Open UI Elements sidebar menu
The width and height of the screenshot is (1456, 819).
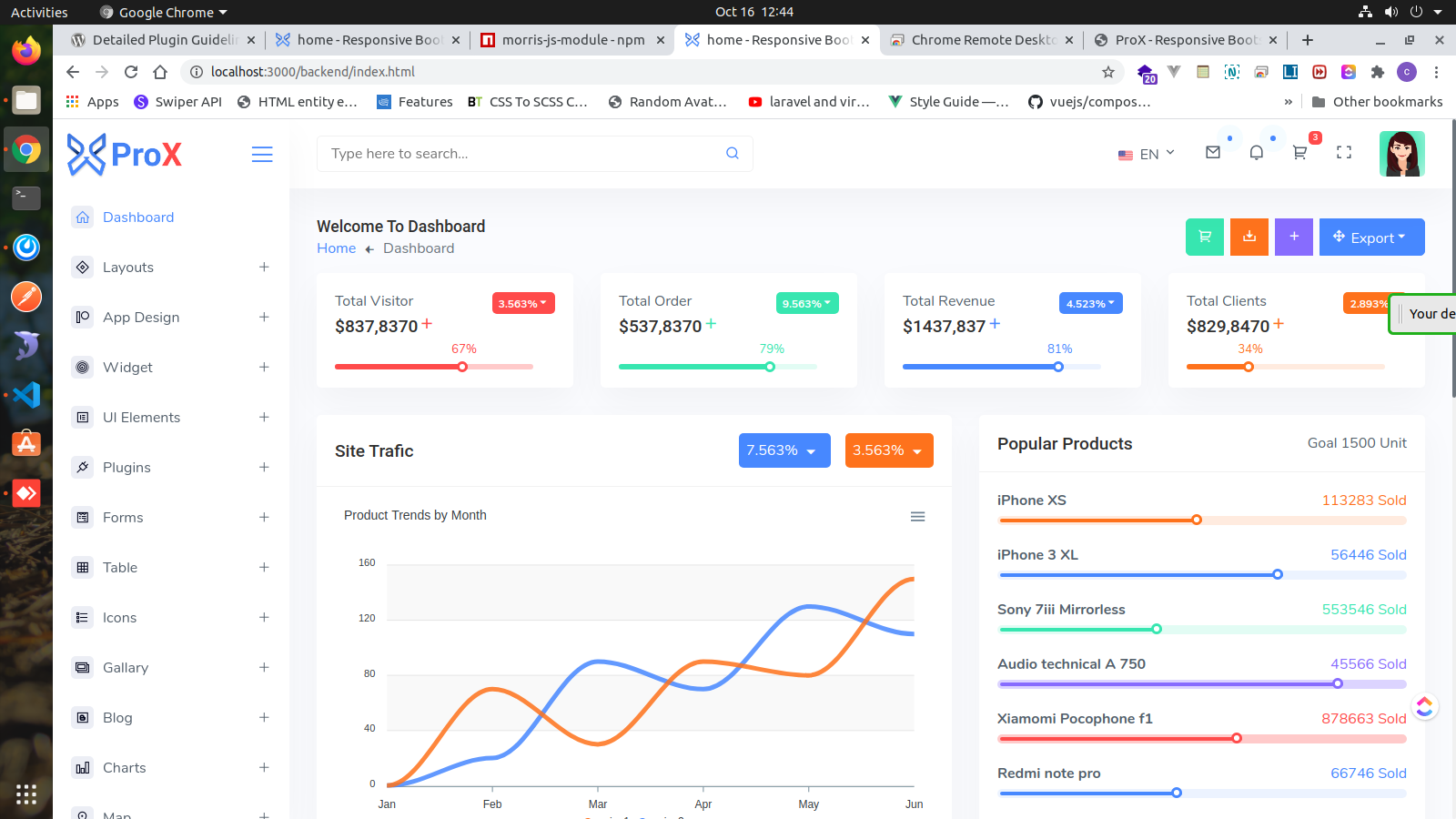tap(141, 418)
